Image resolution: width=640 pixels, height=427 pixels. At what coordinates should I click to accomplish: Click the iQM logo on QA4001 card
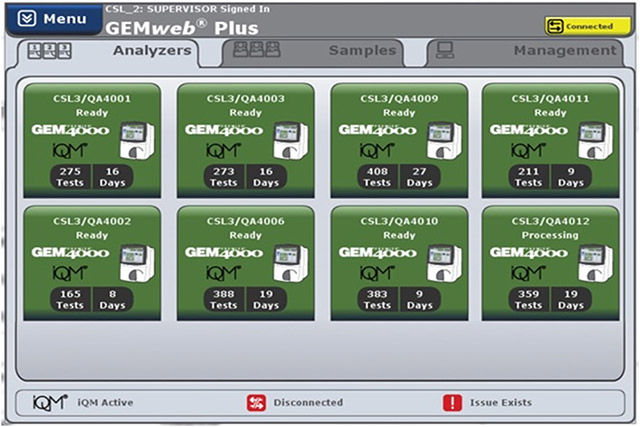pos(70,150)
